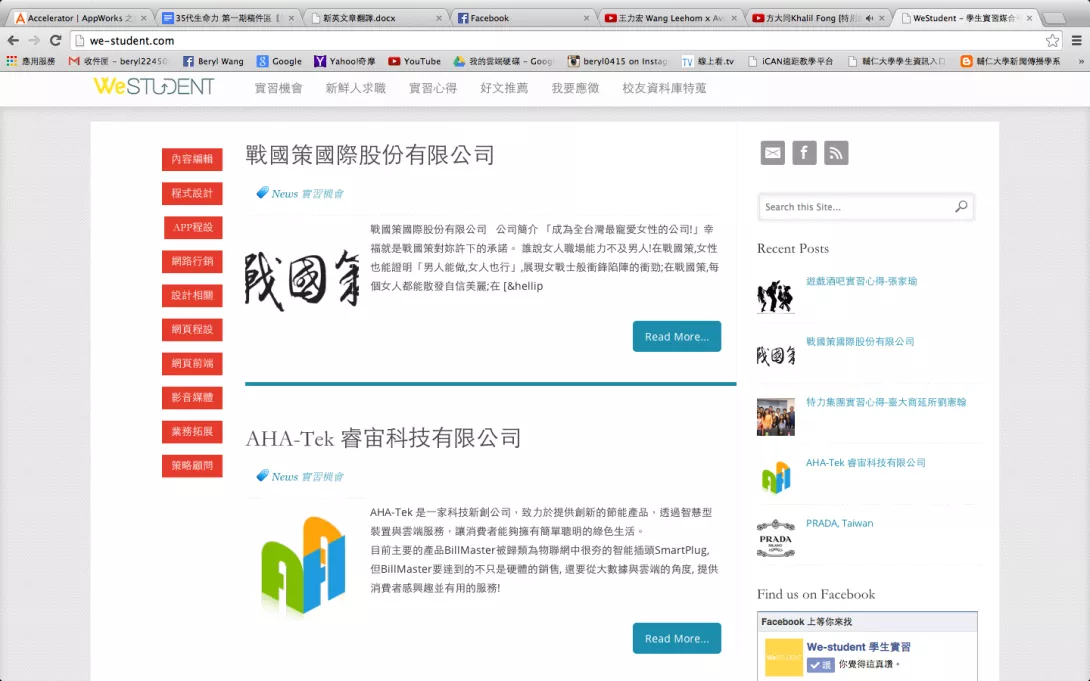Select the APP程設 category button
Screen dimensions: 1090x681
[x=193, y=227]
